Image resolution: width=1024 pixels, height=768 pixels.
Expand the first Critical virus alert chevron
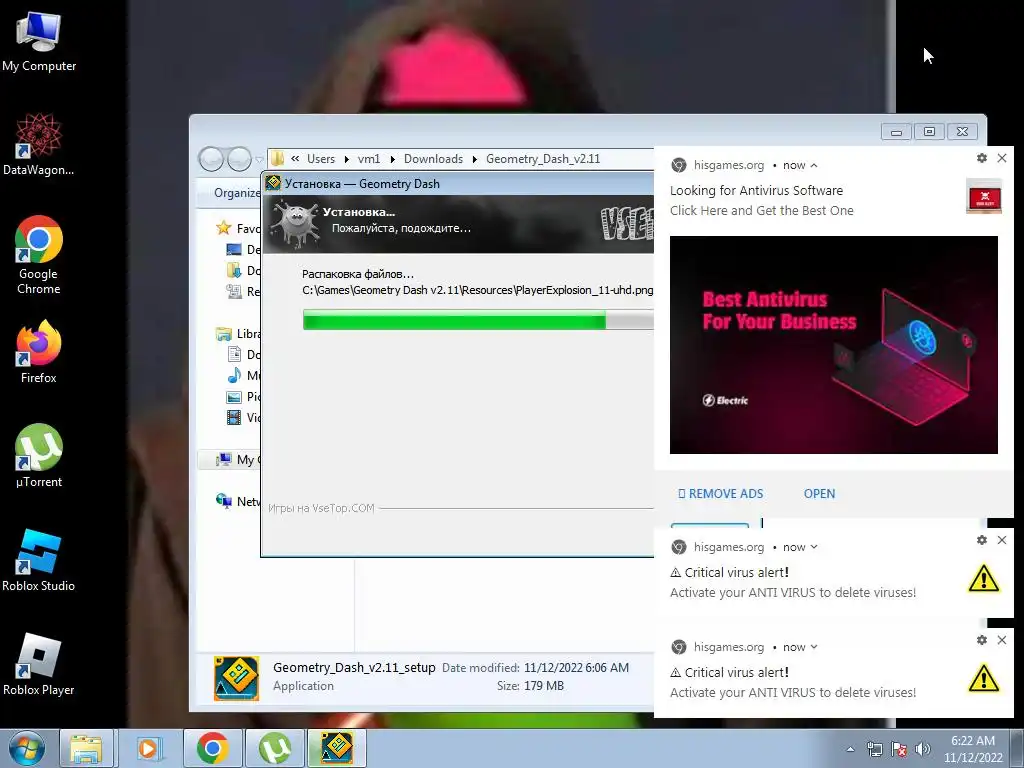pyautogui.click(x=814, y=547)
